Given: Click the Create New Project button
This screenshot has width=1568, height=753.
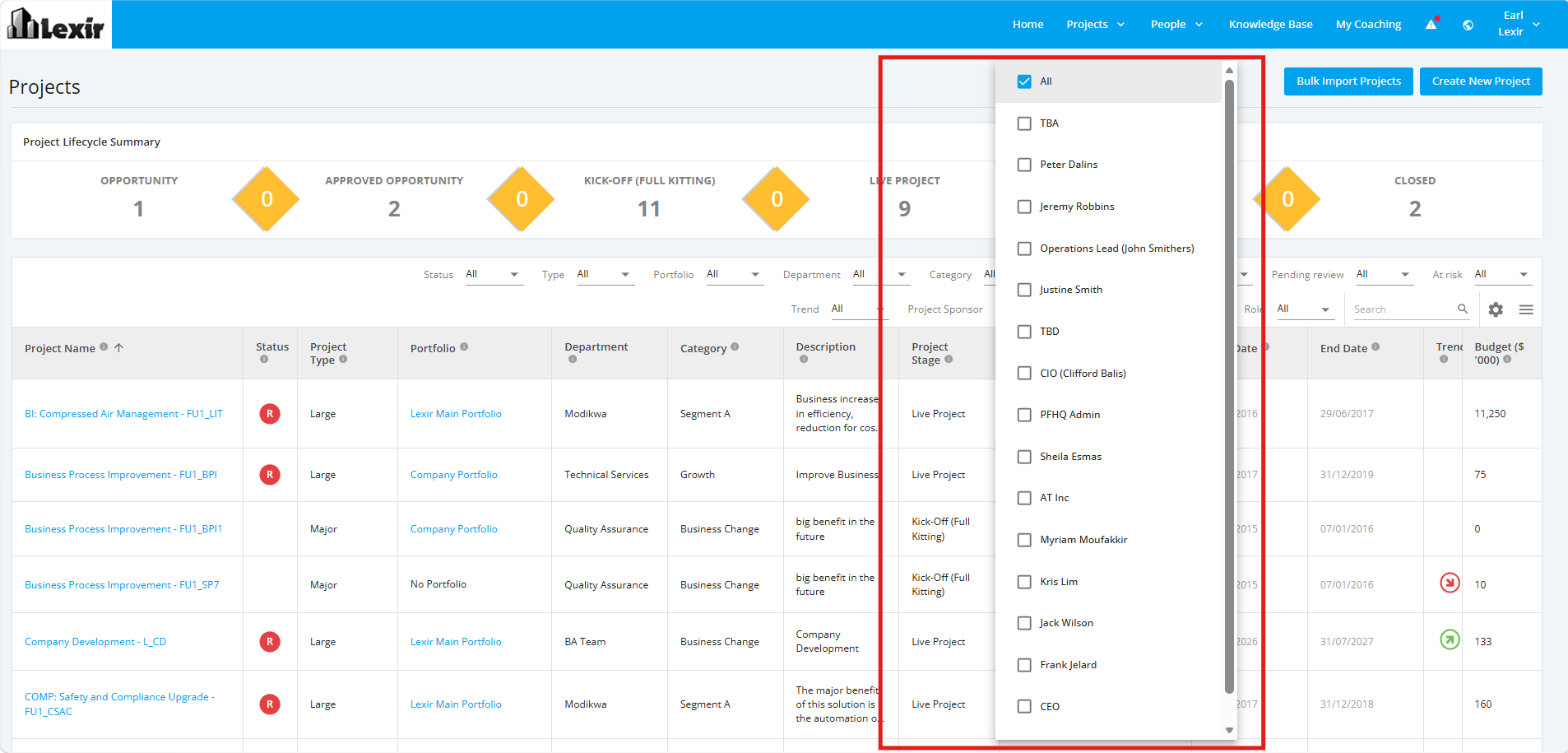Looking at the screenshot, I should [1481, 81].
